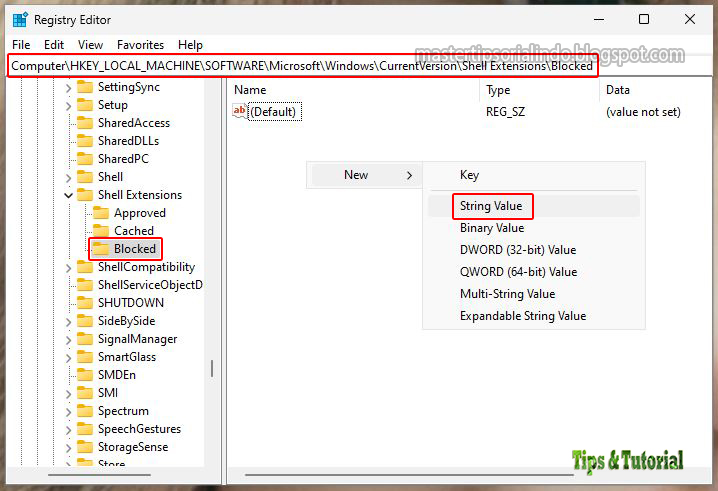The image size is (718, 491).
Task: Expand the SettingSync key
Action: pyautogui.click(x=68, y=87)
